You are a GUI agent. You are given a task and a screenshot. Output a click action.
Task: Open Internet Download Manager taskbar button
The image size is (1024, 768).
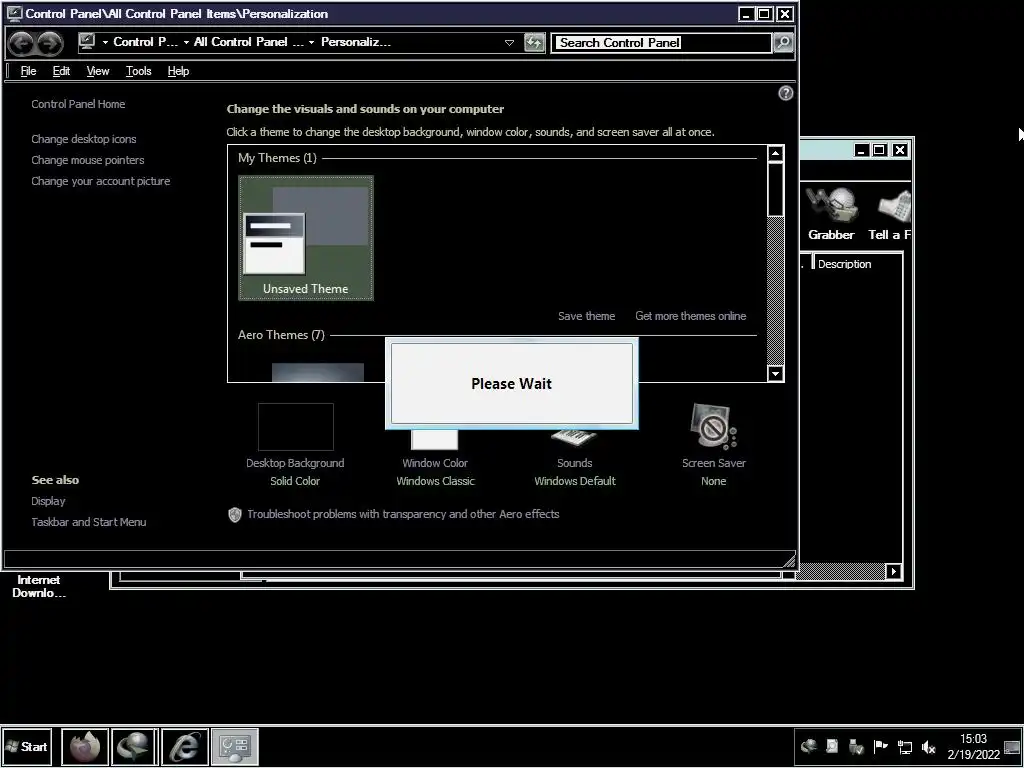coord(135,746)
